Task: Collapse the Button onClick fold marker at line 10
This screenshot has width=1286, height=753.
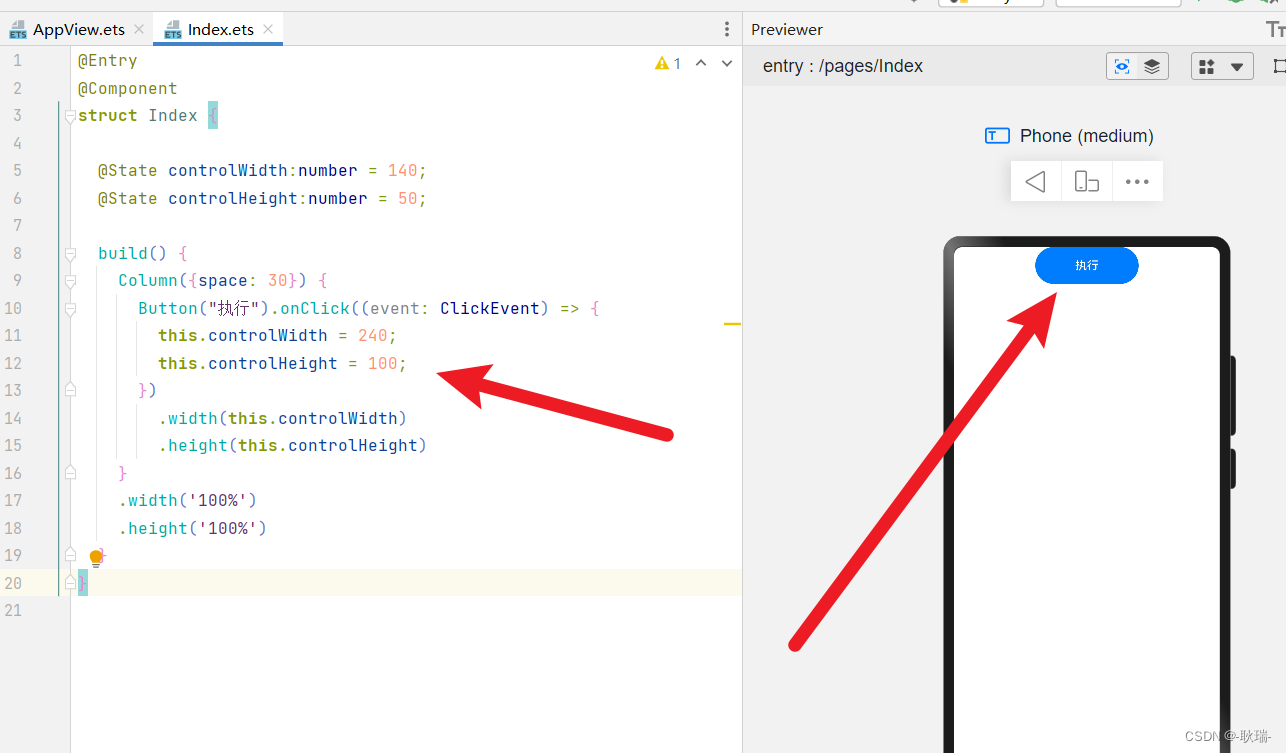Action: pos(70,309)
